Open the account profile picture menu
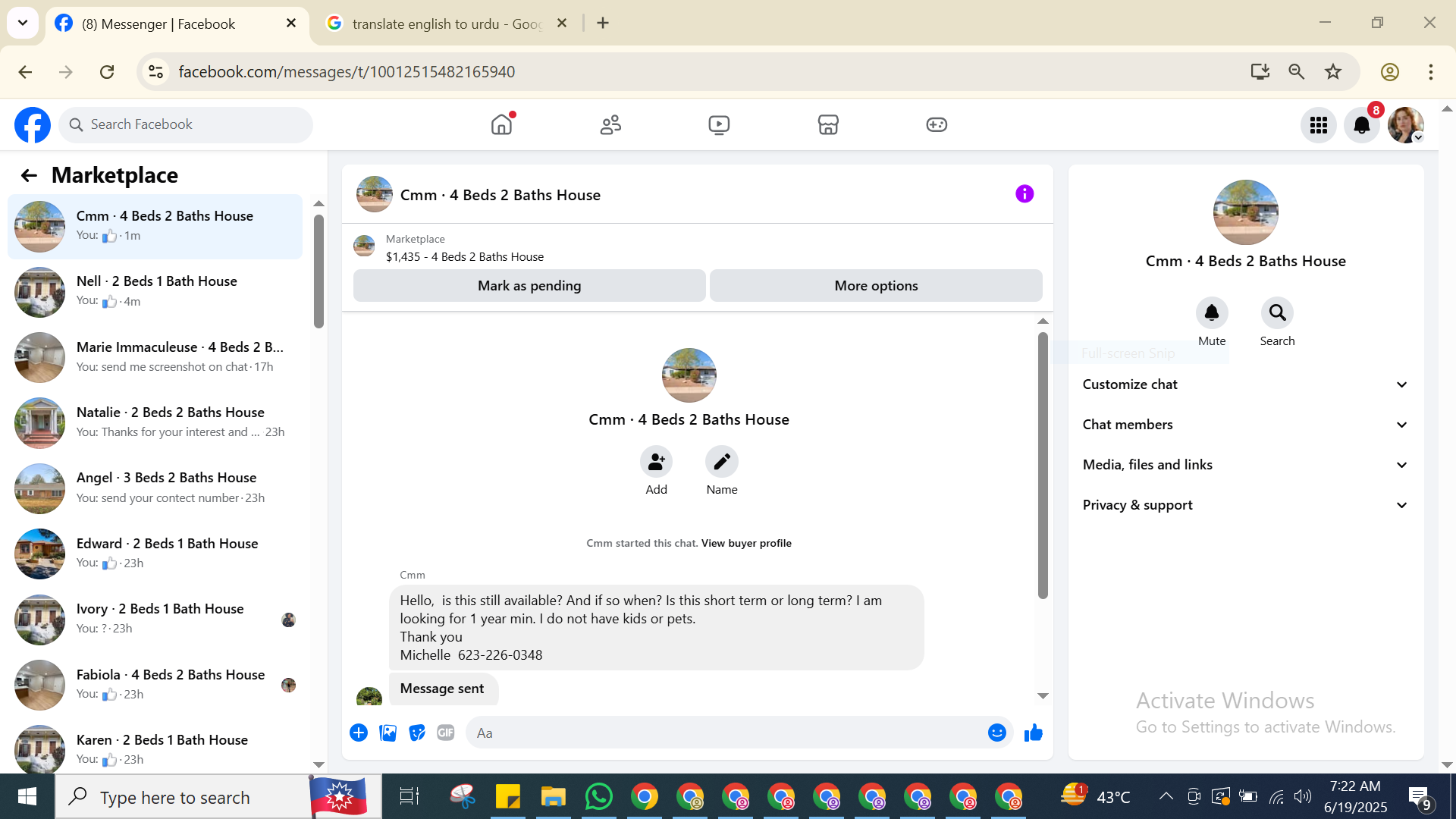 (x=1405, y=125)
